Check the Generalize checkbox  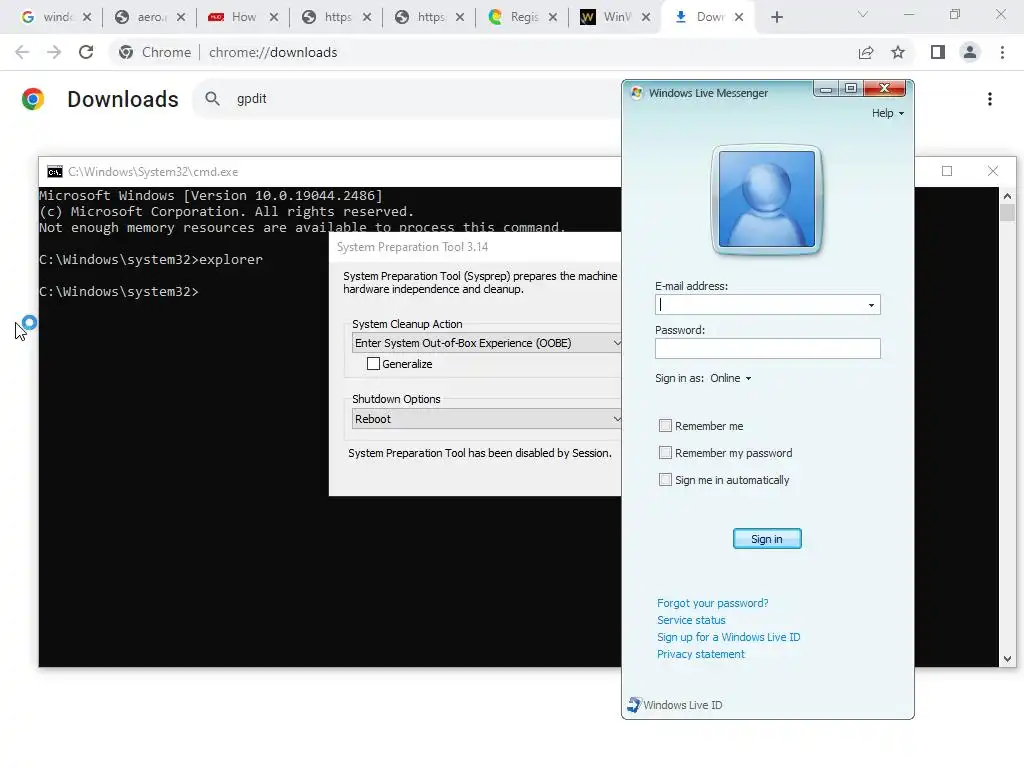click(374, 364)
